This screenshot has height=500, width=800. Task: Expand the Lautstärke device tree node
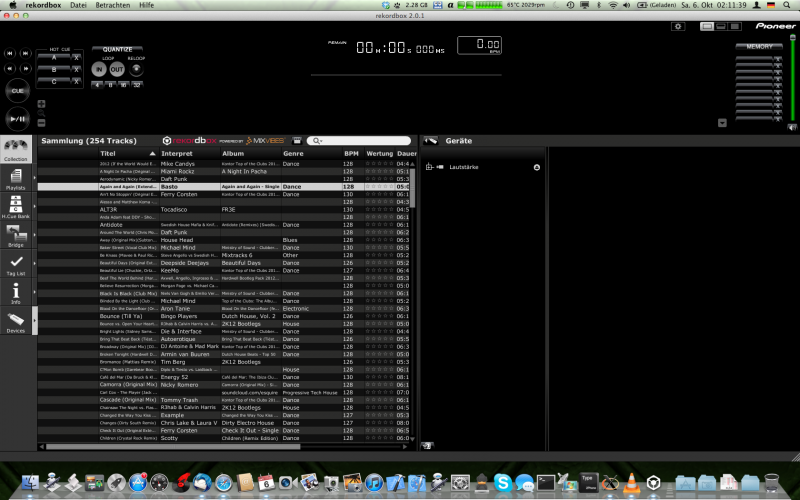coord(429,167)
